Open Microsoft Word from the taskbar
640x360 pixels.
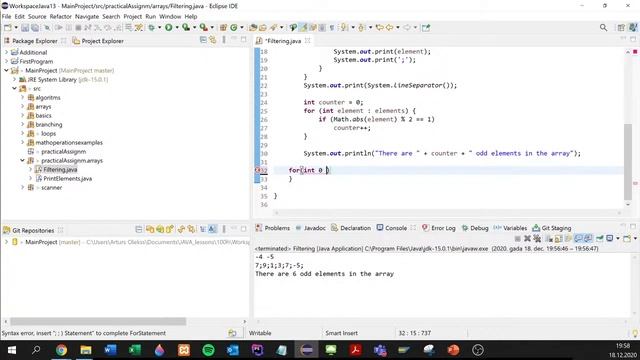(x=110, y=350)
